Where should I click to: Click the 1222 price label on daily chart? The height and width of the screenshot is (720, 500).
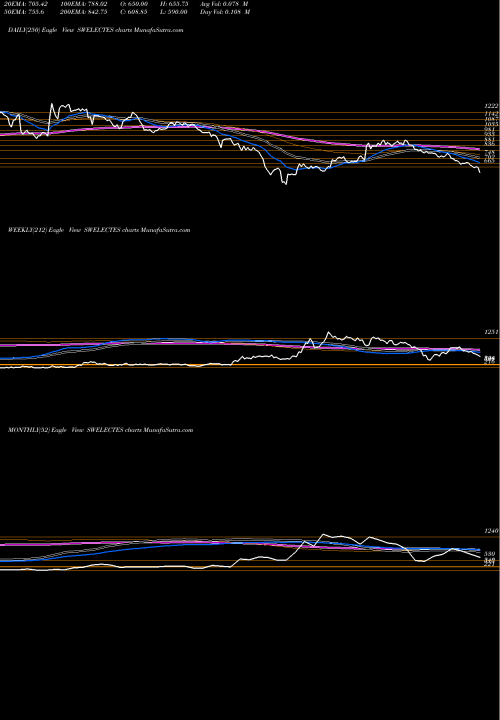(491, 106)
